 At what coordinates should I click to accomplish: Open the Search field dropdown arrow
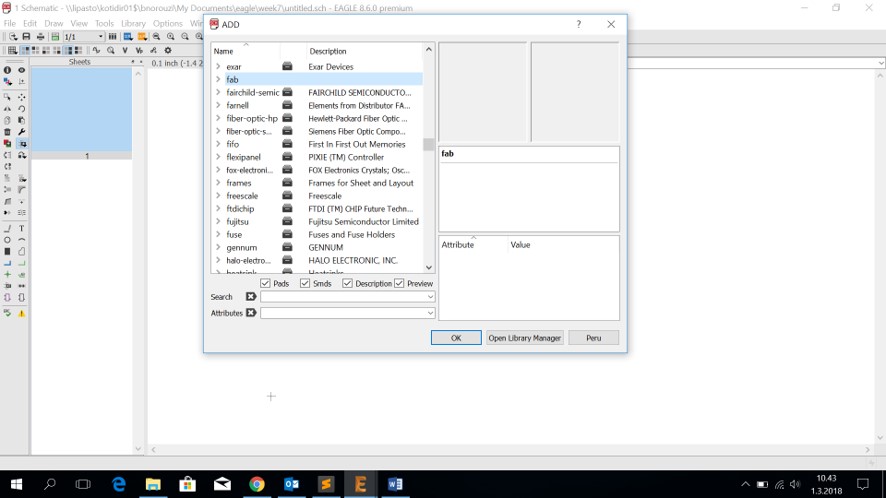click(430, 297)
